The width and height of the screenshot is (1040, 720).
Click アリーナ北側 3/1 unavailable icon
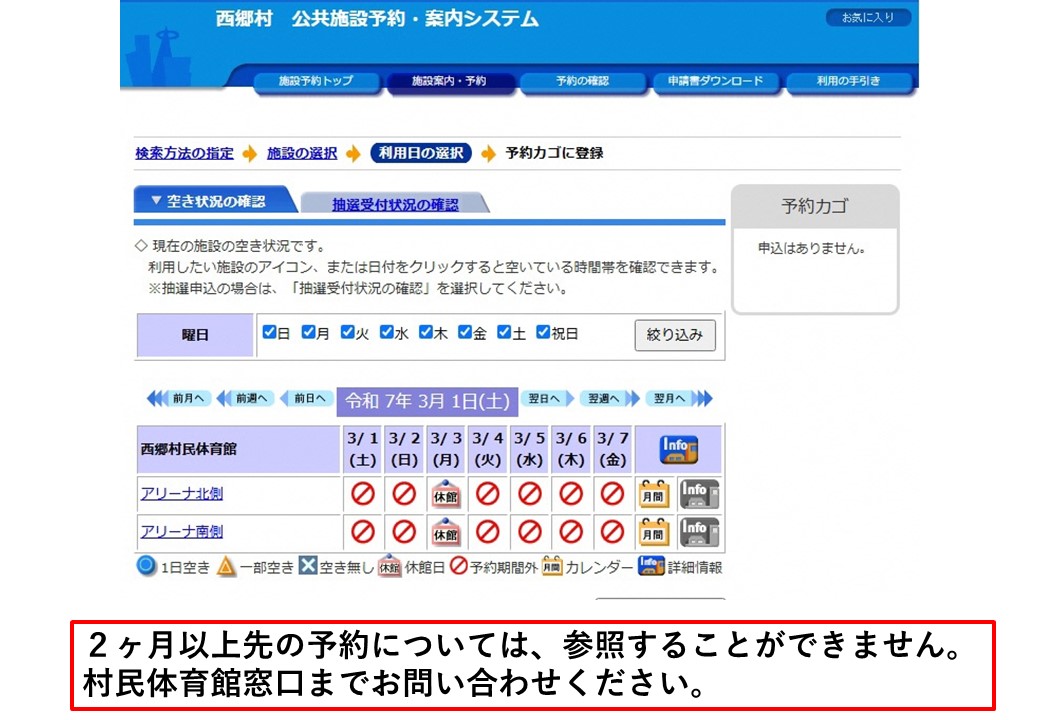click(363, 494)
